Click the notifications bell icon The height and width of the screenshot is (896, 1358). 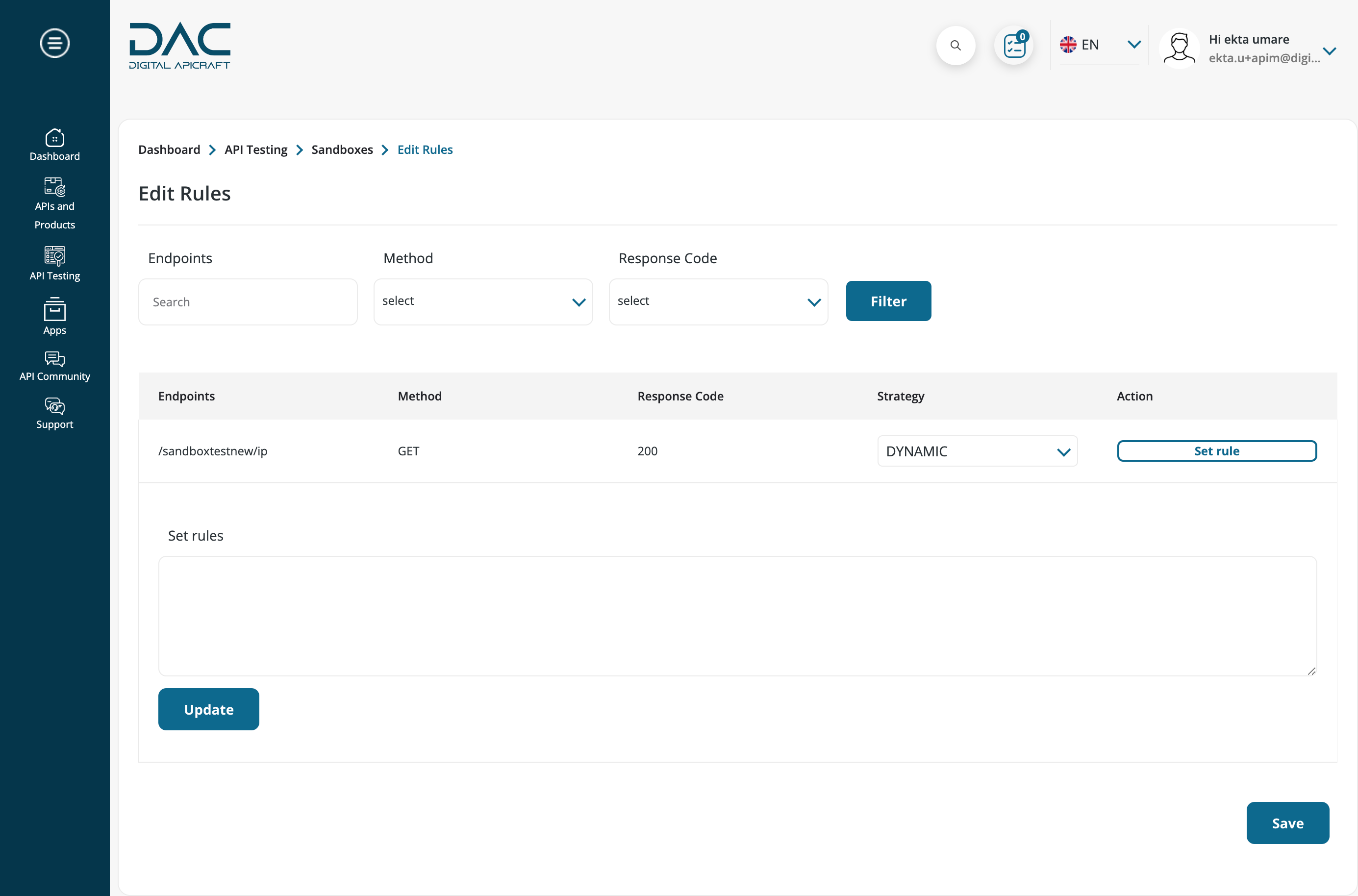1016,45
